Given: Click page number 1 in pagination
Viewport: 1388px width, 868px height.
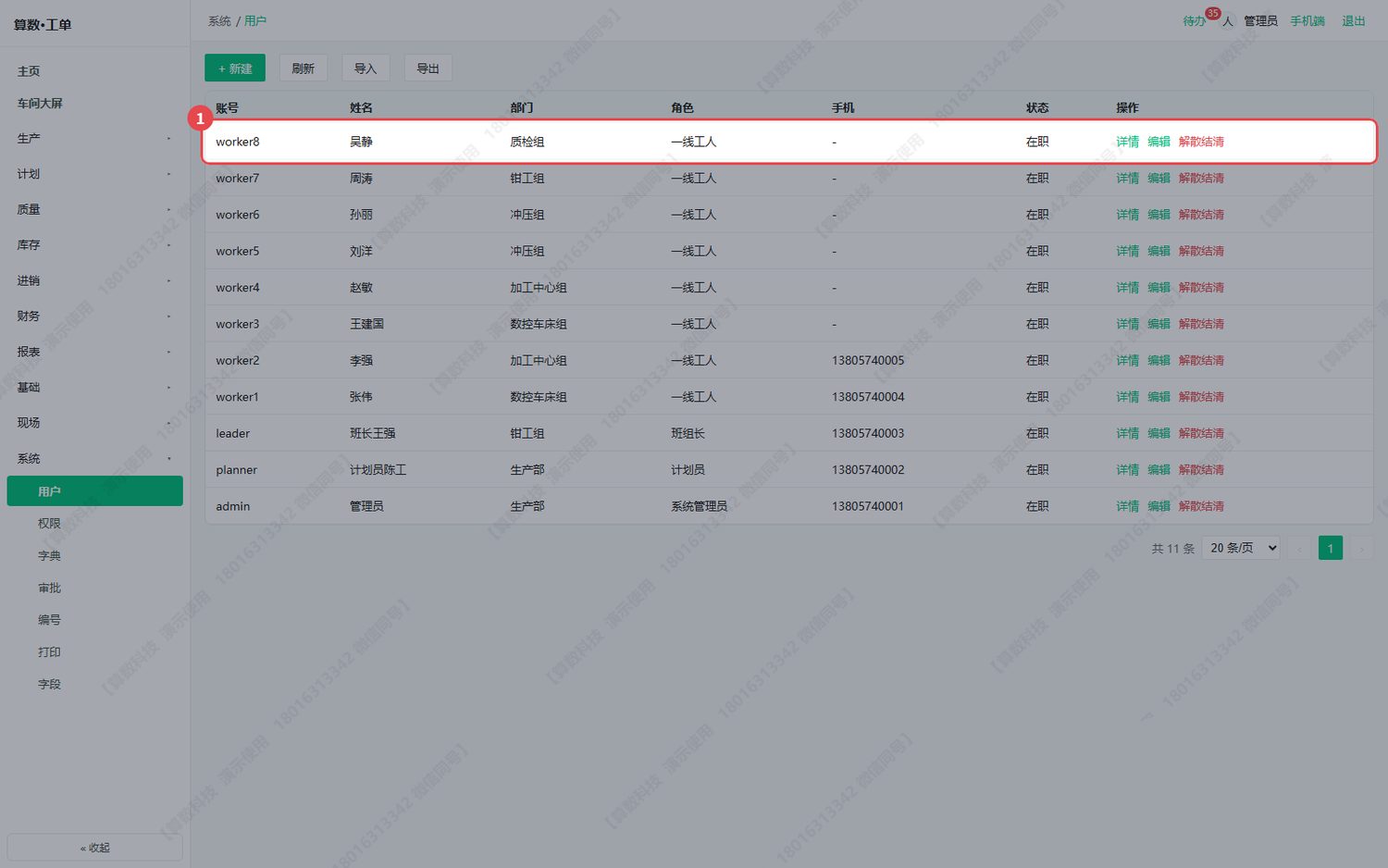Looking at the screenshot, I should 1331,549.
